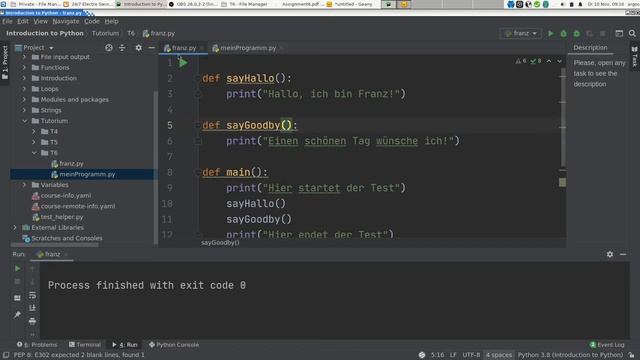This screenshot has height=360, width=640.
Task: Switch to the meinProgramm.py editor tab
Action: pyautogui.click(x=248, y=48)
